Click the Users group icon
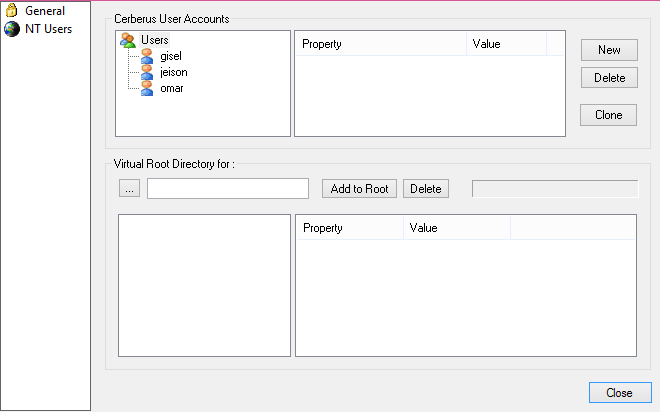This screenshot has height=412, width=660. [x=128, y=40]
